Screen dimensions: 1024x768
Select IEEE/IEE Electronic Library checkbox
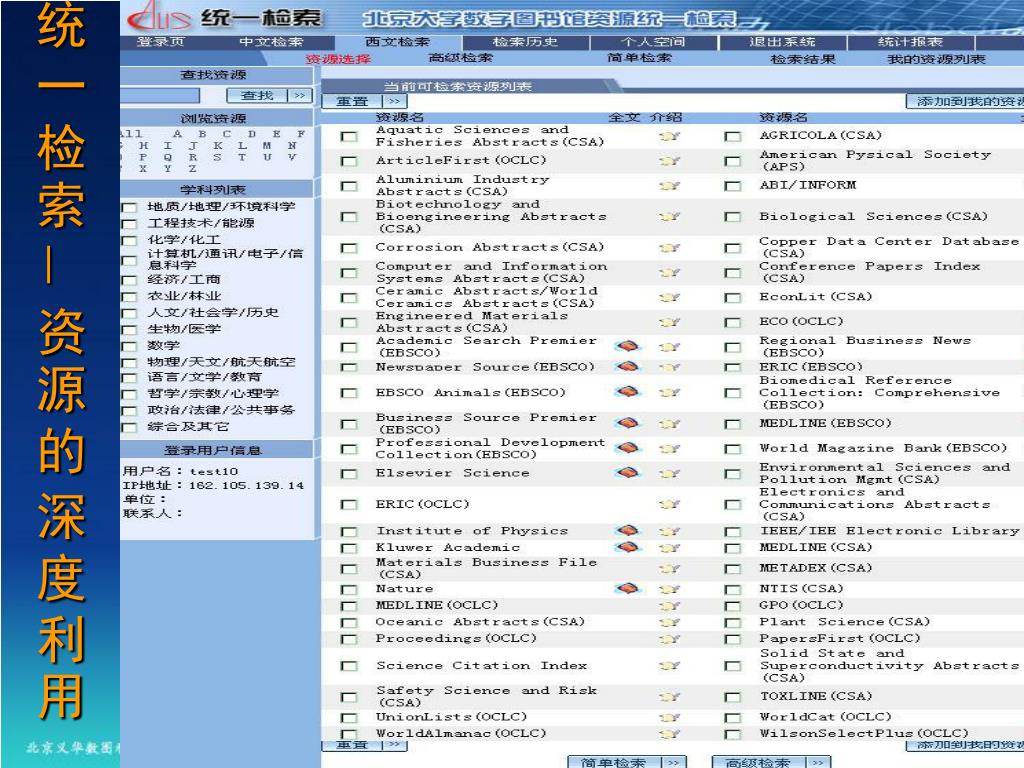point(733,532)
